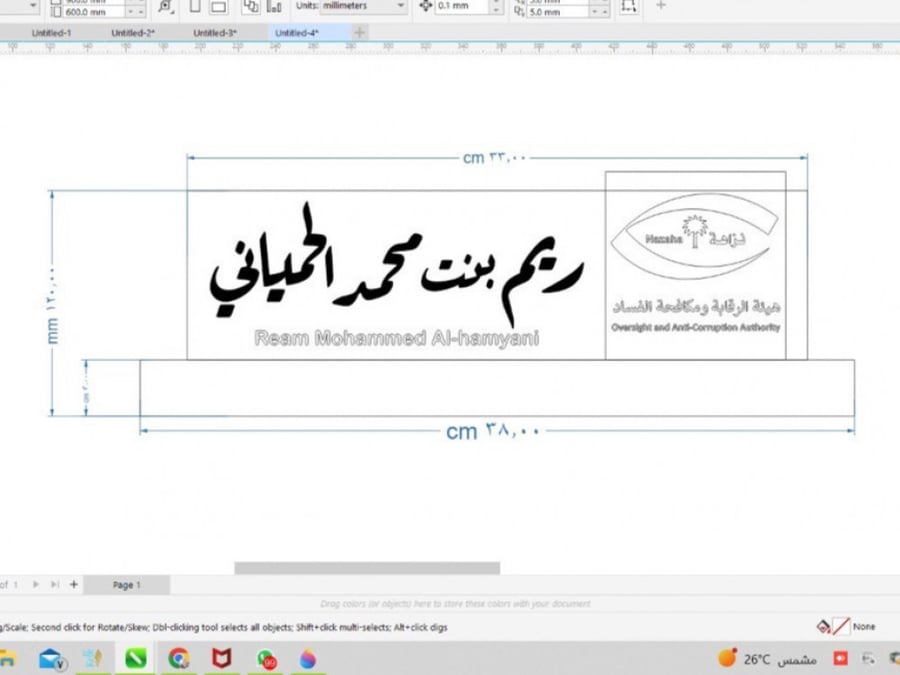Click the duplicate distance 5.0 mm field
Screen dimensions: 900x675
click(556, 12)
